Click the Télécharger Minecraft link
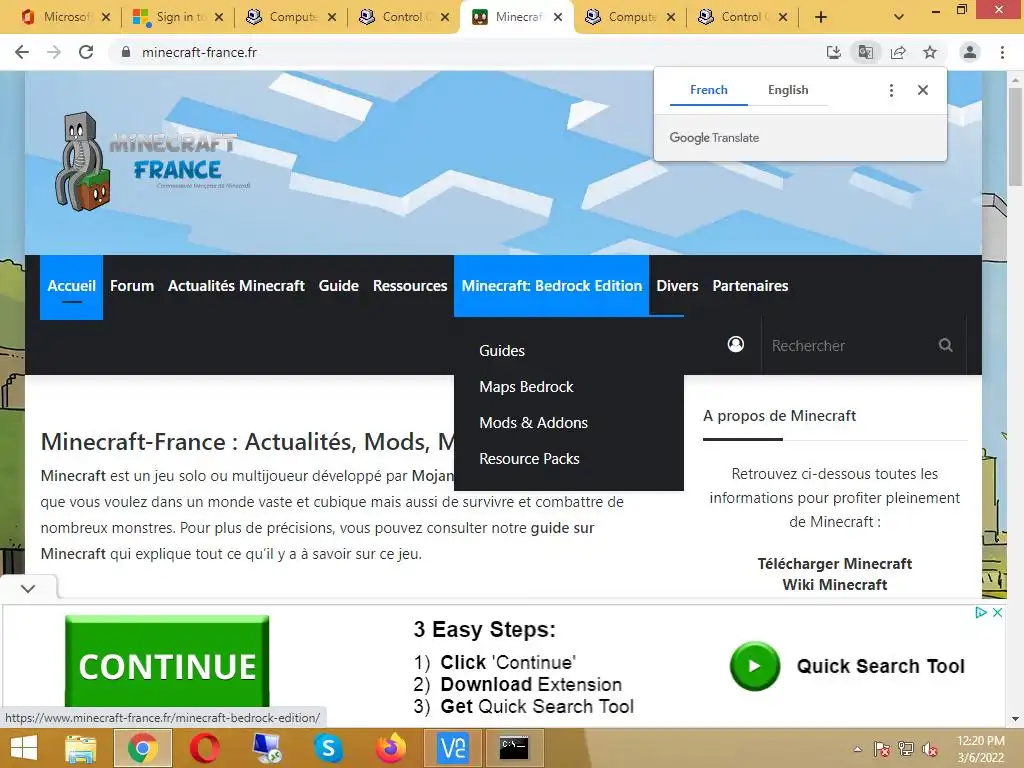Viewport: 1024px width, 768px height. 835,564
